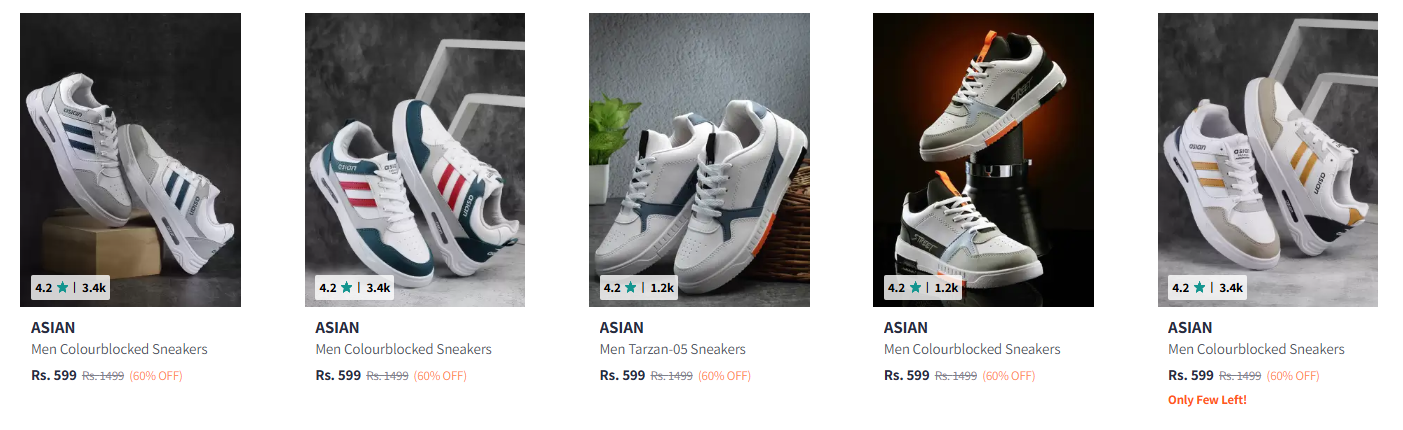
Task: Click the Men Tarzan-05 Sneakers title
Action: (x=672, y=349)
